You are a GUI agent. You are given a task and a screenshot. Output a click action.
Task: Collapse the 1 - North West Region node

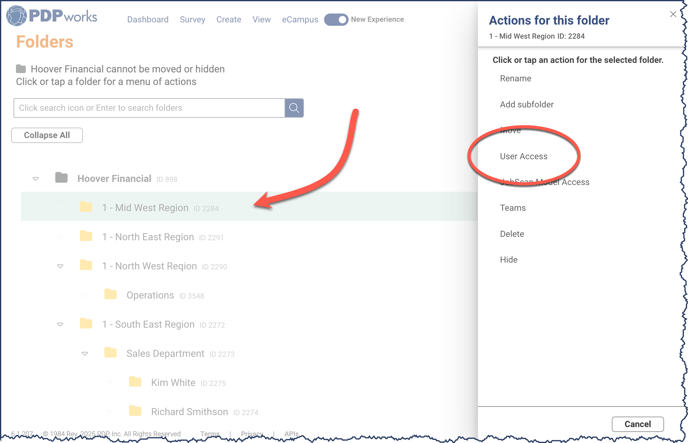(60, 266)
